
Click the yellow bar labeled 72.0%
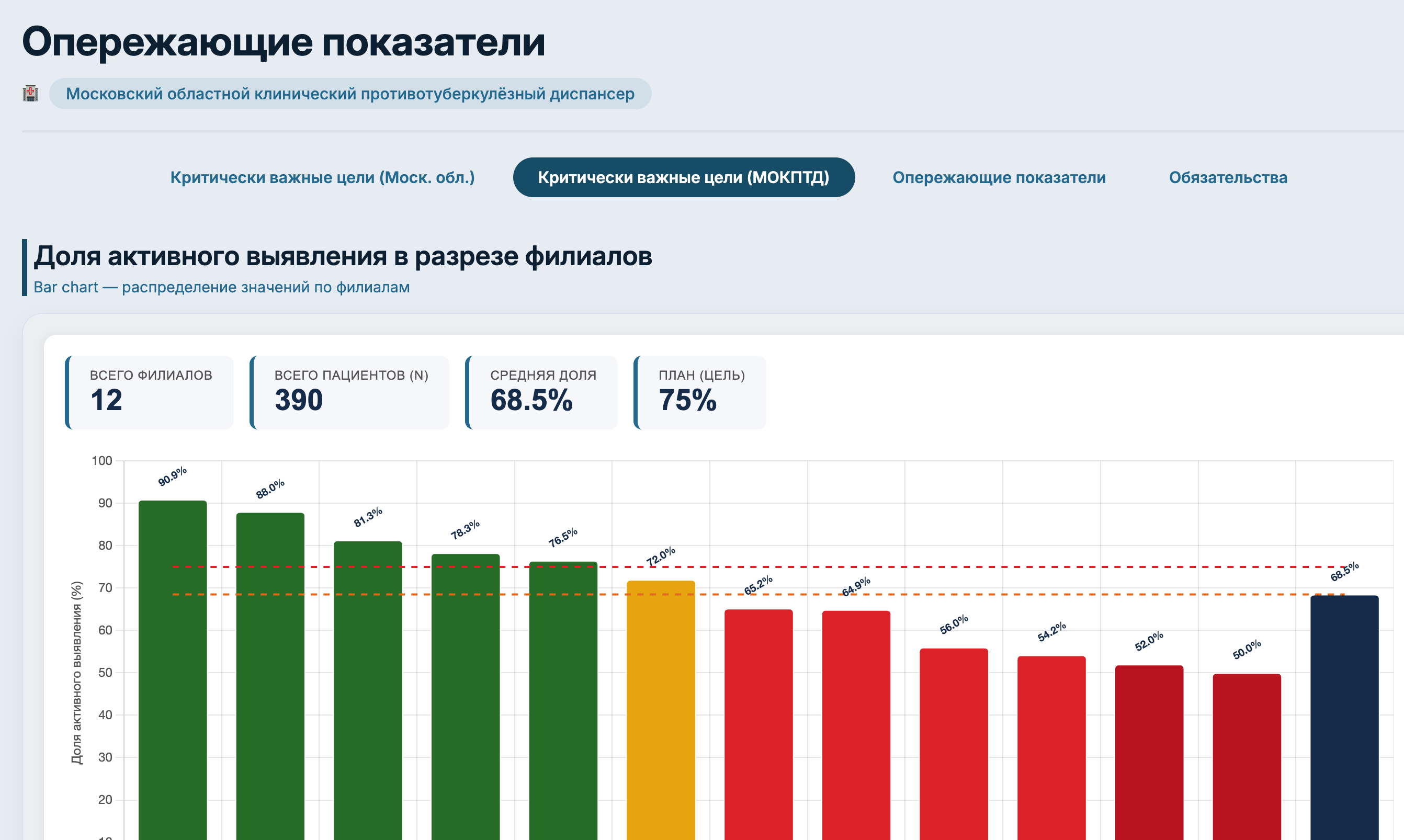(661, 710)
